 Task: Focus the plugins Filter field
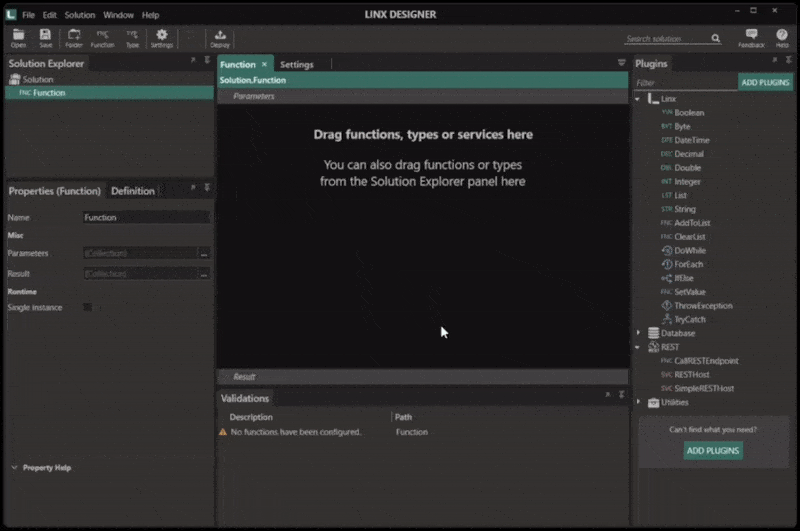point(686,82)
